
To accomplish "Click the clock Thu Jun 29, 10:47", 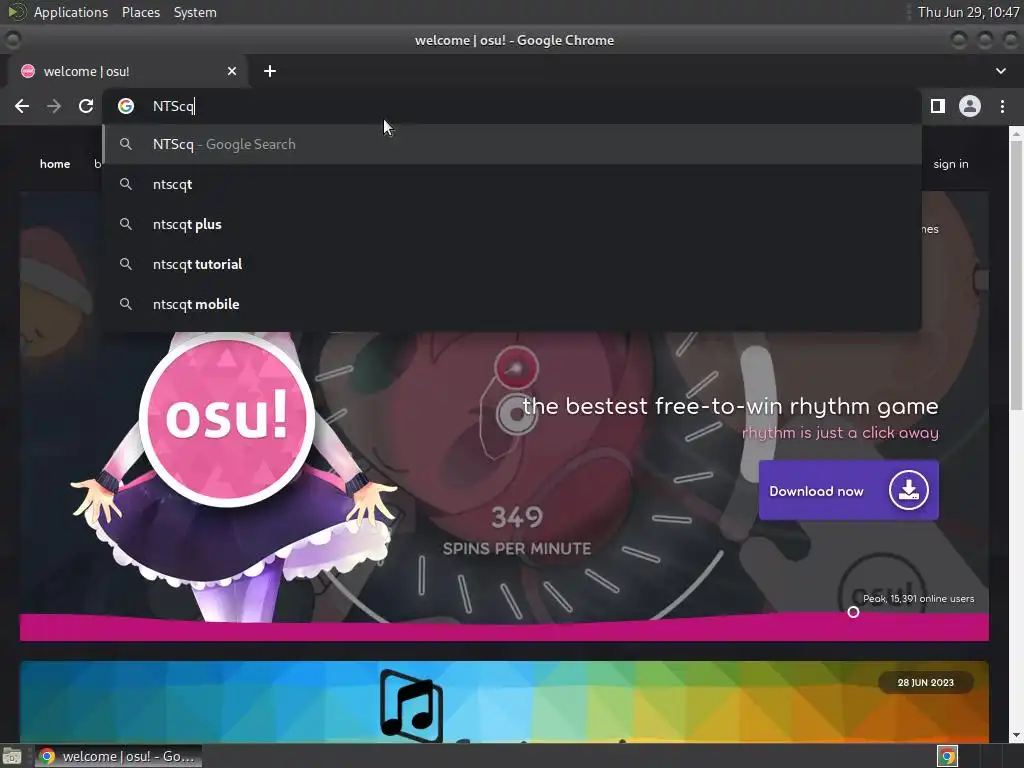I will click(x=968, y=12).
